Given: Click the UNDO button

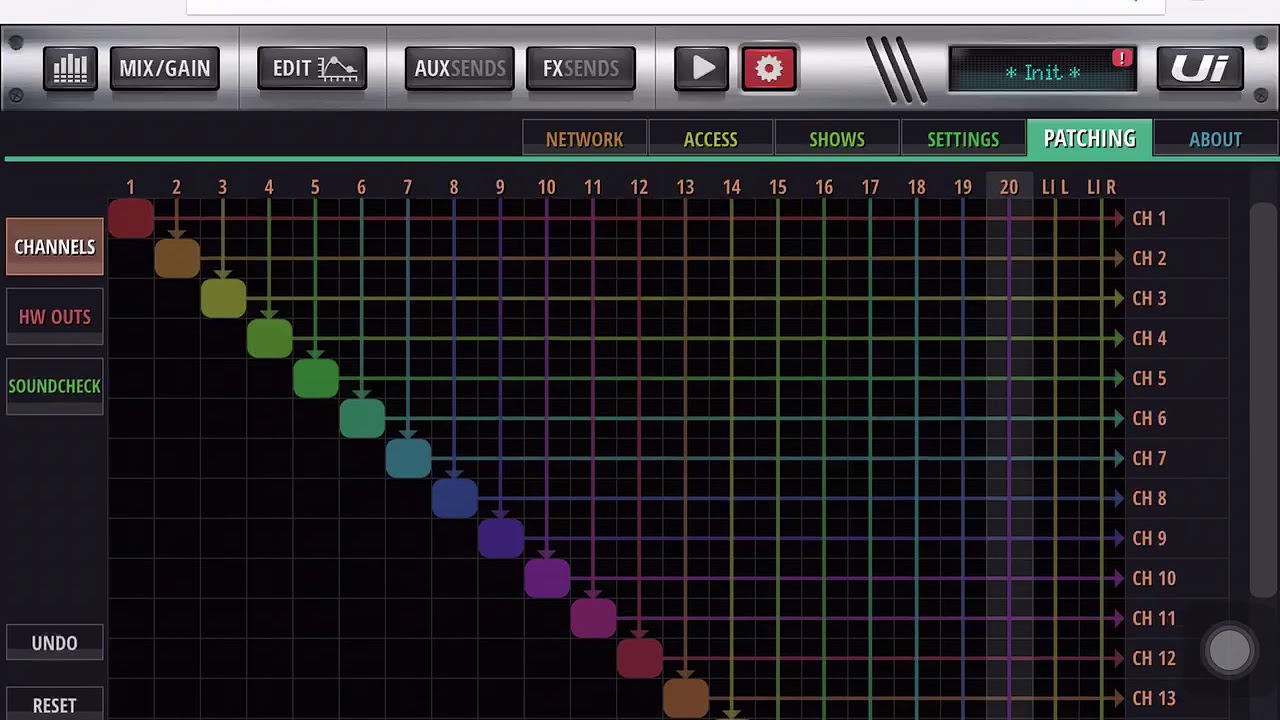Looking at the screenshot, I should click(55, 643).
